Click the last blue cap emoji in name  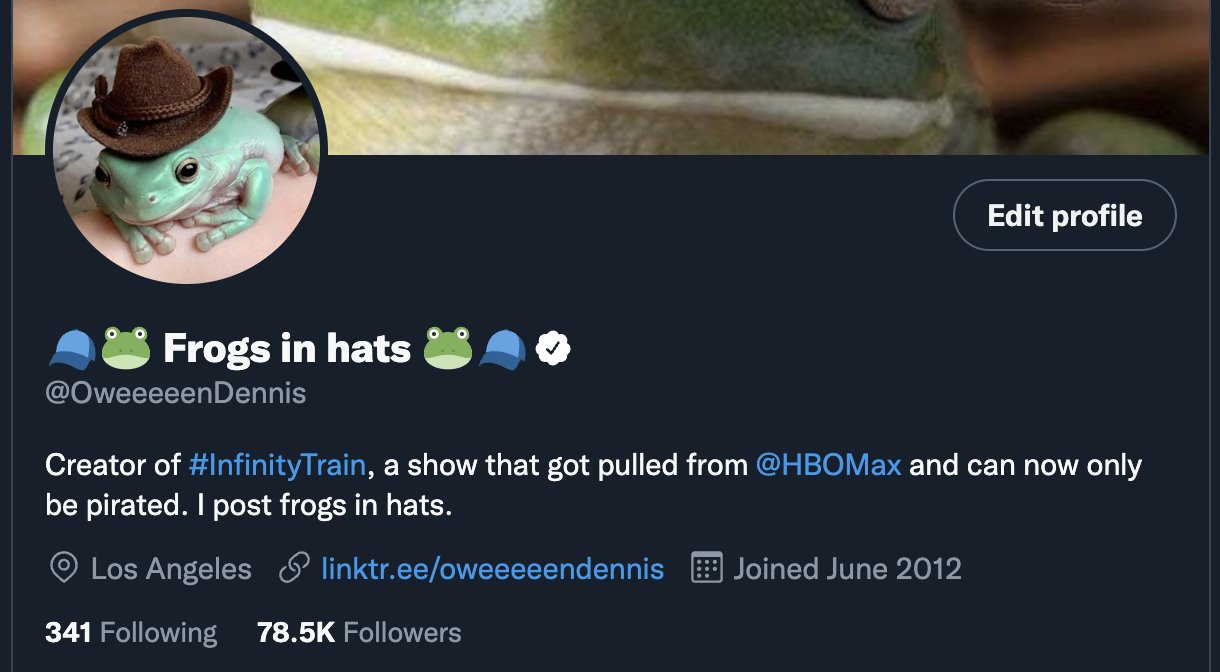[x=502, y=349]
